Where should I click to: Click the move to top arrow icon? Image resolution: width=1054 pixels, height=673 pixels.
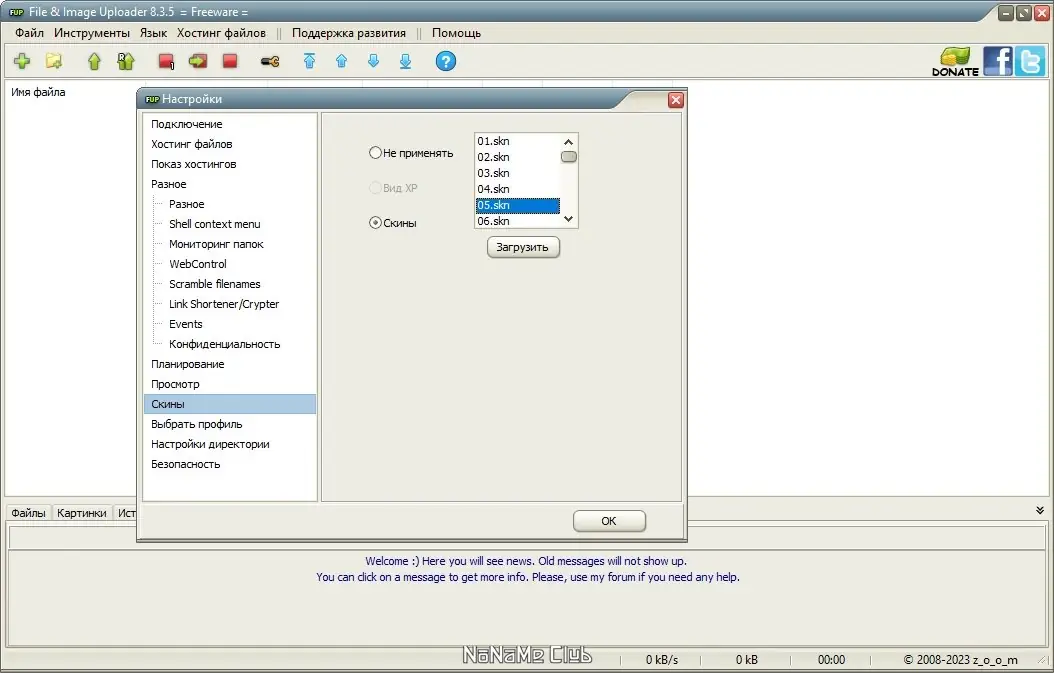(x=309, y=61)
